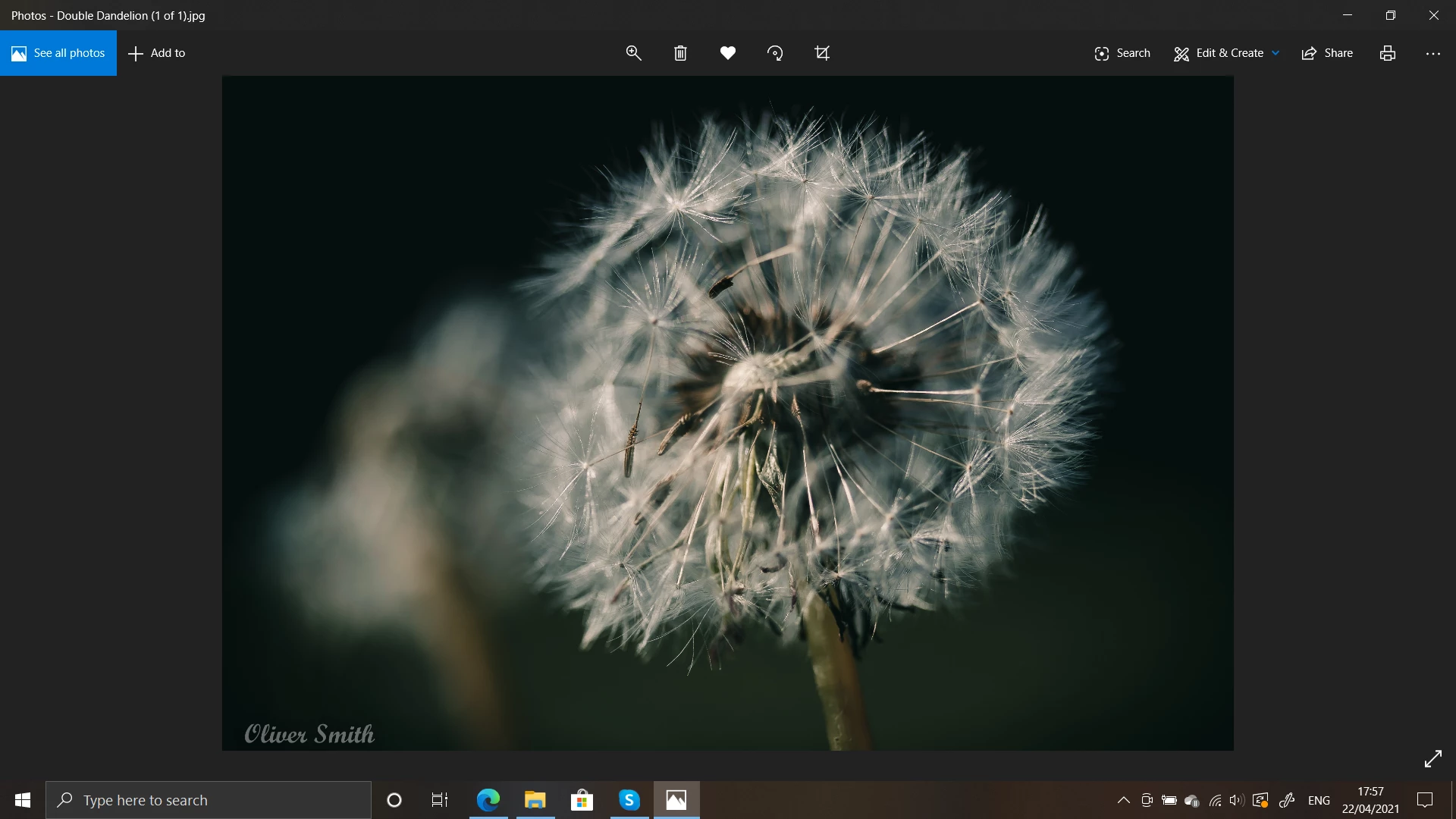
Task: Rotate the photo with rotate icon
Action: tap(775, 53)
